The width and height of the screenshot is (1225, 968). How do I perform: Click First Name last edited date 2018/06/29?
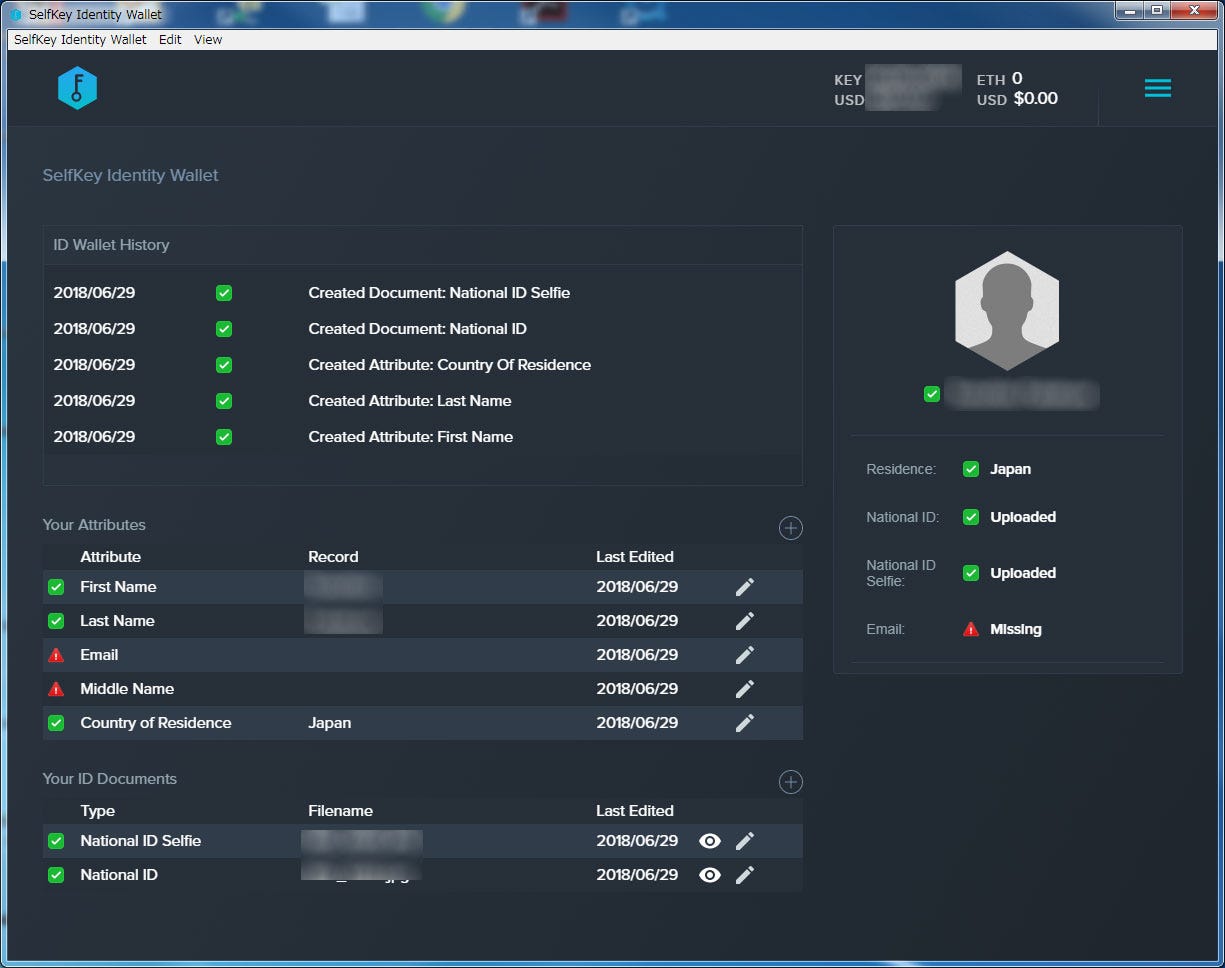point(637,587)
